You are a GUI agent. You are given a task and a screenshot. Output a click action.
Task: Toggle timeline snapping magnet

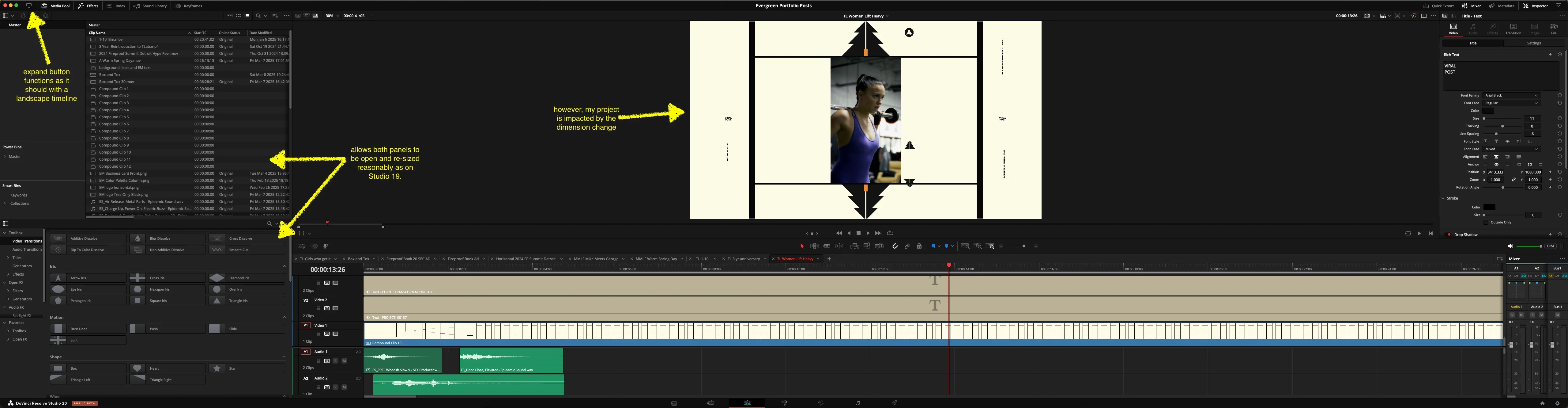coord(895,246)
